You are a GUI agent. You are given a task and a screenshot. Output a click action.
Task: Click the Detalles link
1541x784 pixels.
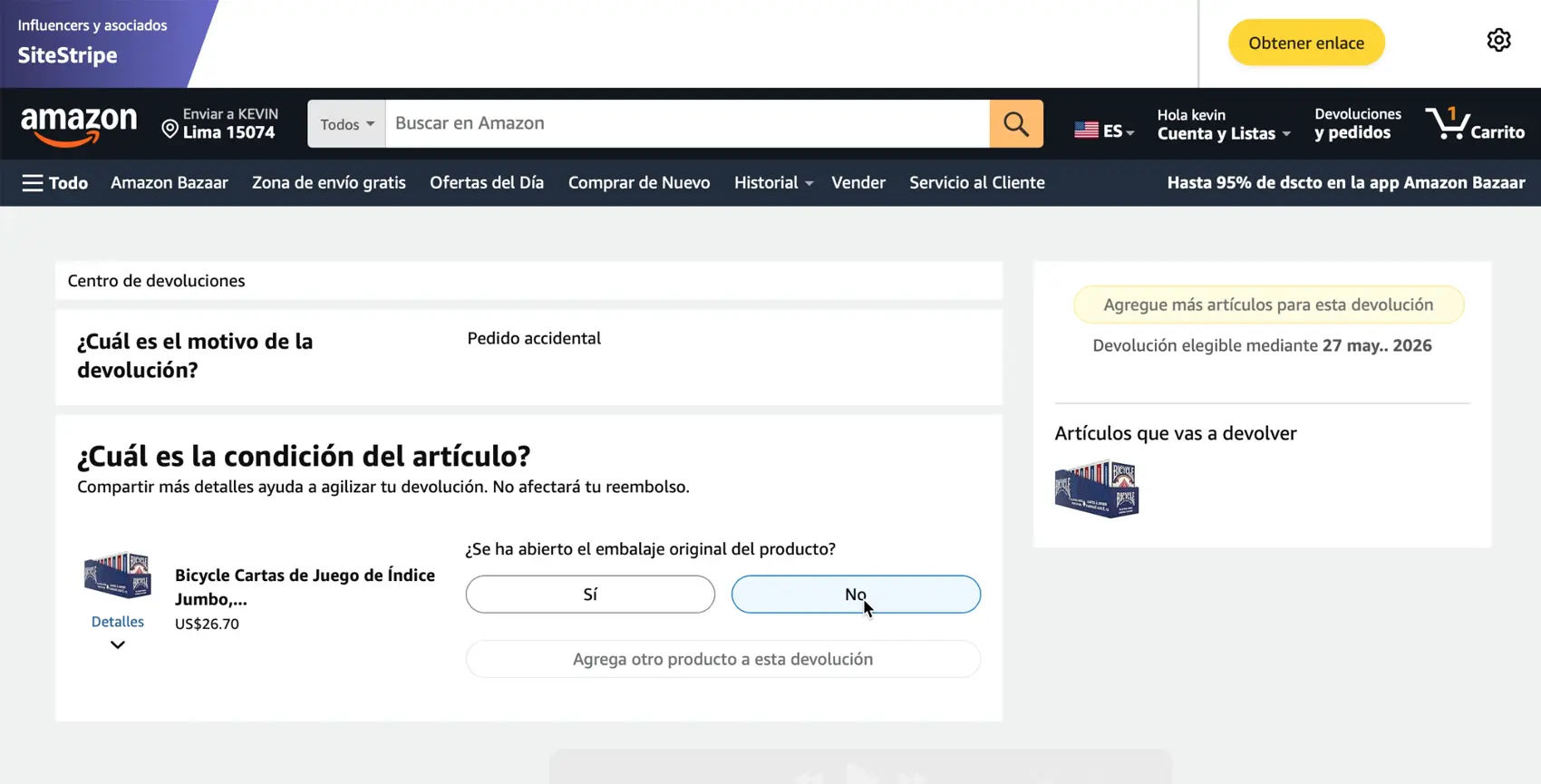(x=118, y=622)
